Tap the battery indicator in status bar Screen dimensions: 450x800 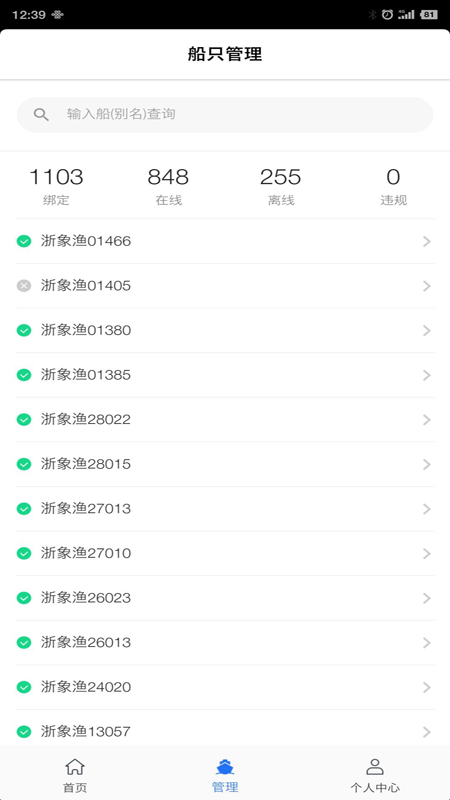[429, 15]
